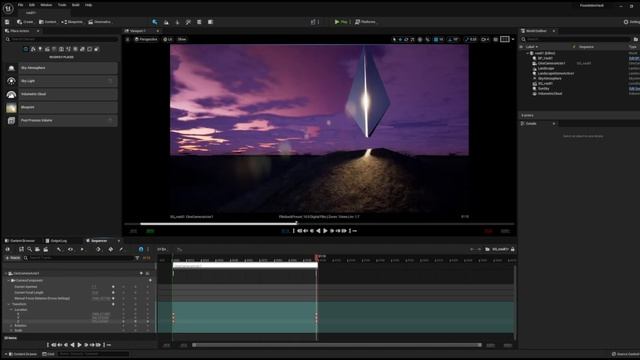Select Landscape in the Outliner

(x=546, y=68)
